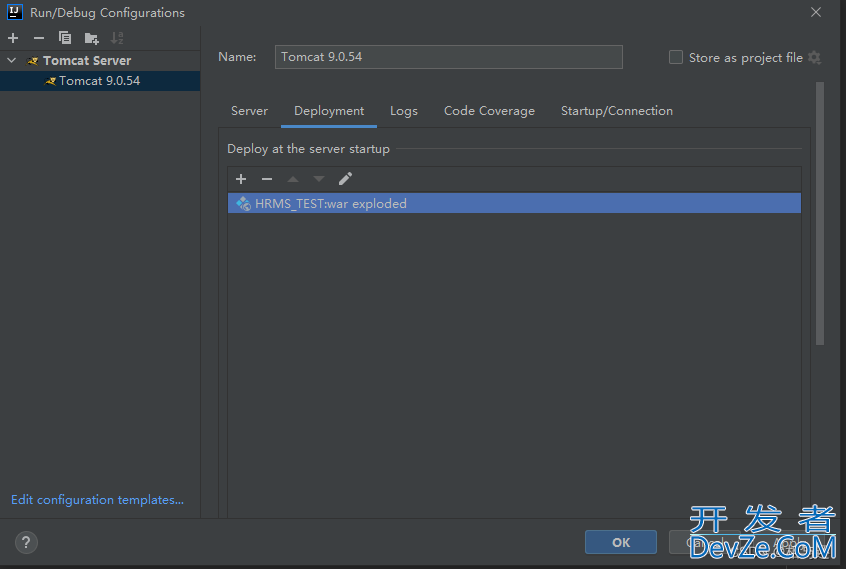Switch to the Startup/Connection tab
This screenshot has width=846, height=569.
click(617, 111)
